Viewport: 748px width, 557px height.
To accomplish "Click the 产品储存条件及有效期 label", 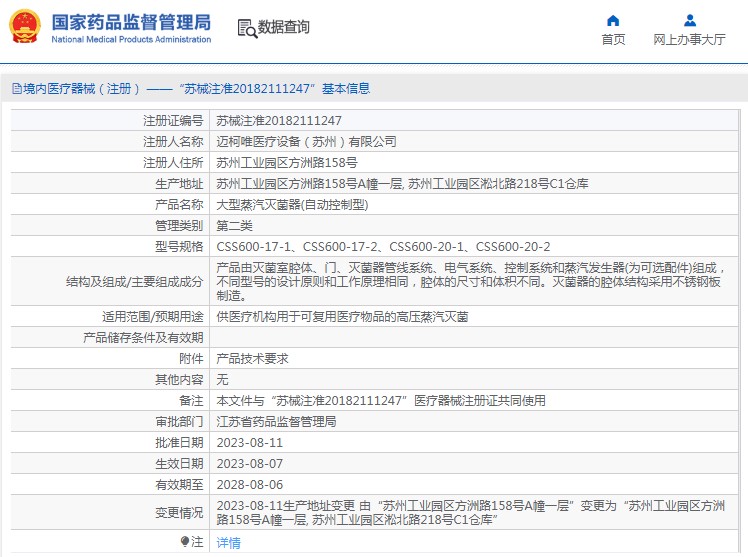I will click(143, 338).
